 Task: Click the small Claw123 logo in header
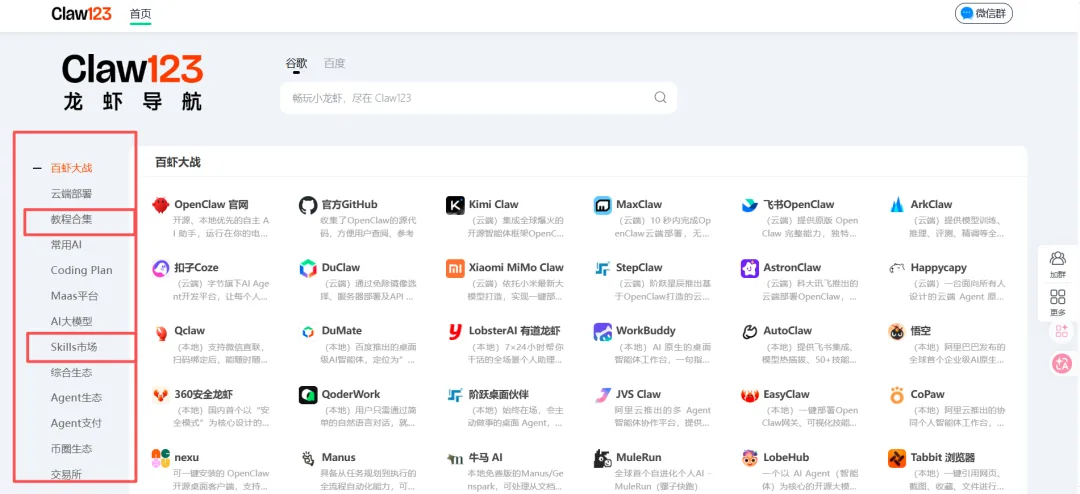[x=81, y=14]
